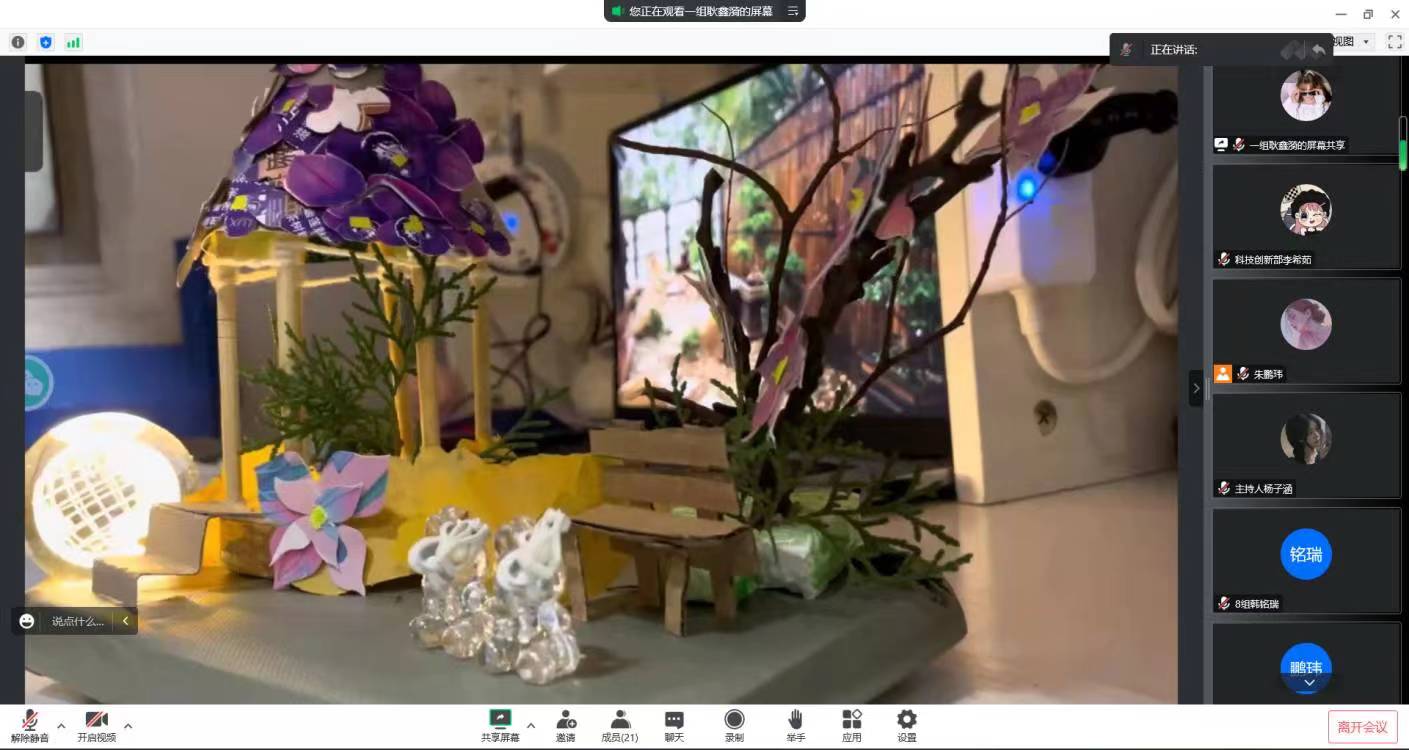Expand video options arrow beside 开启视频

click(128, 725)
